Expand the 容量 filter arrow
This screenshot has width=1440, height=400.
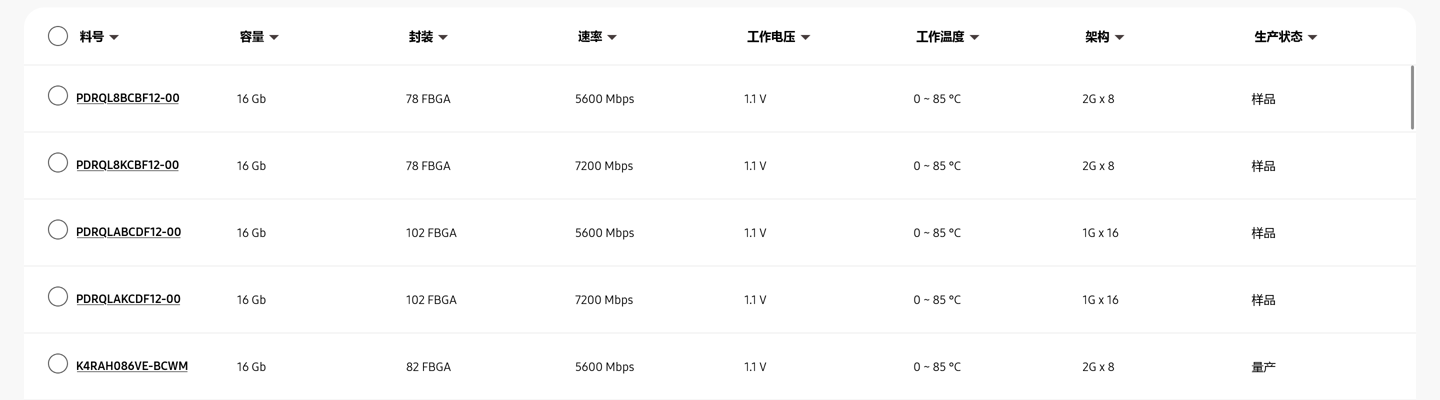pyautogui.click(x=274, y=37)
